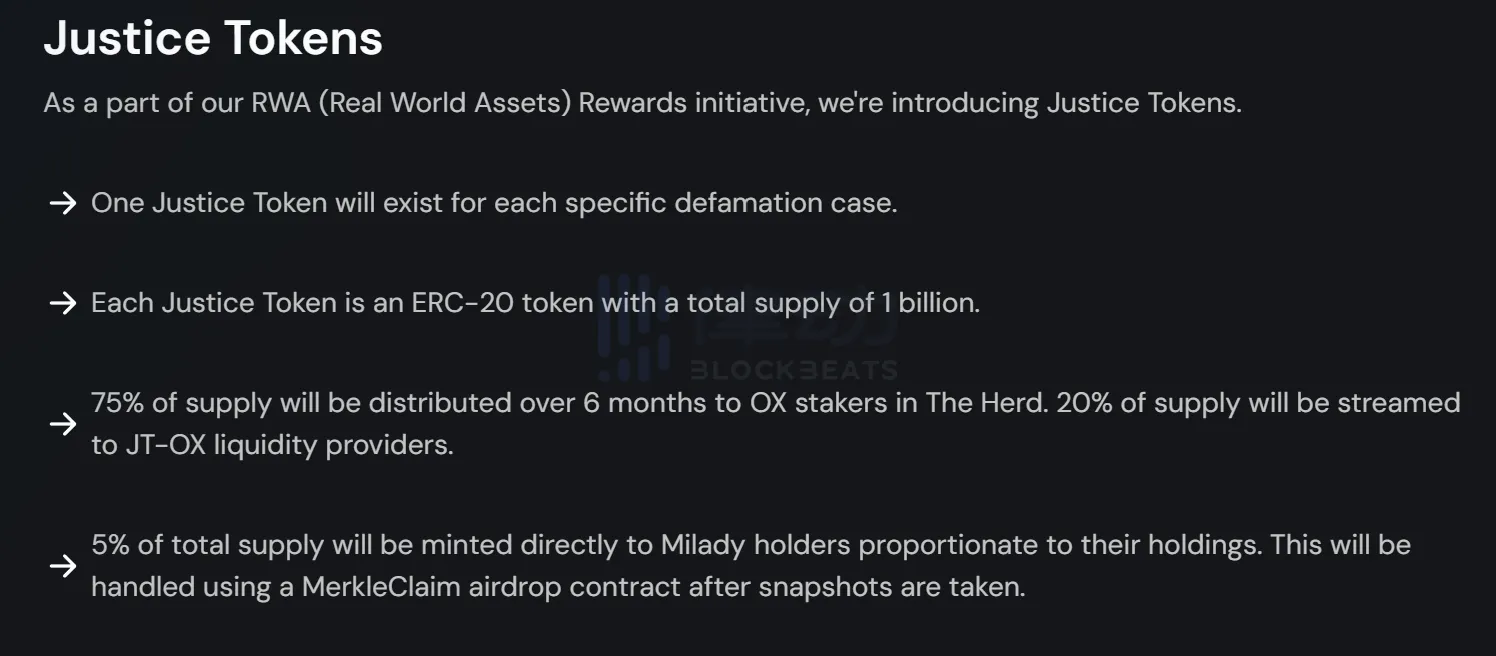This screenshot has width=1496, height=656.
Task: Click the arrow before 'Each Justice Token'
Action: 63,304
